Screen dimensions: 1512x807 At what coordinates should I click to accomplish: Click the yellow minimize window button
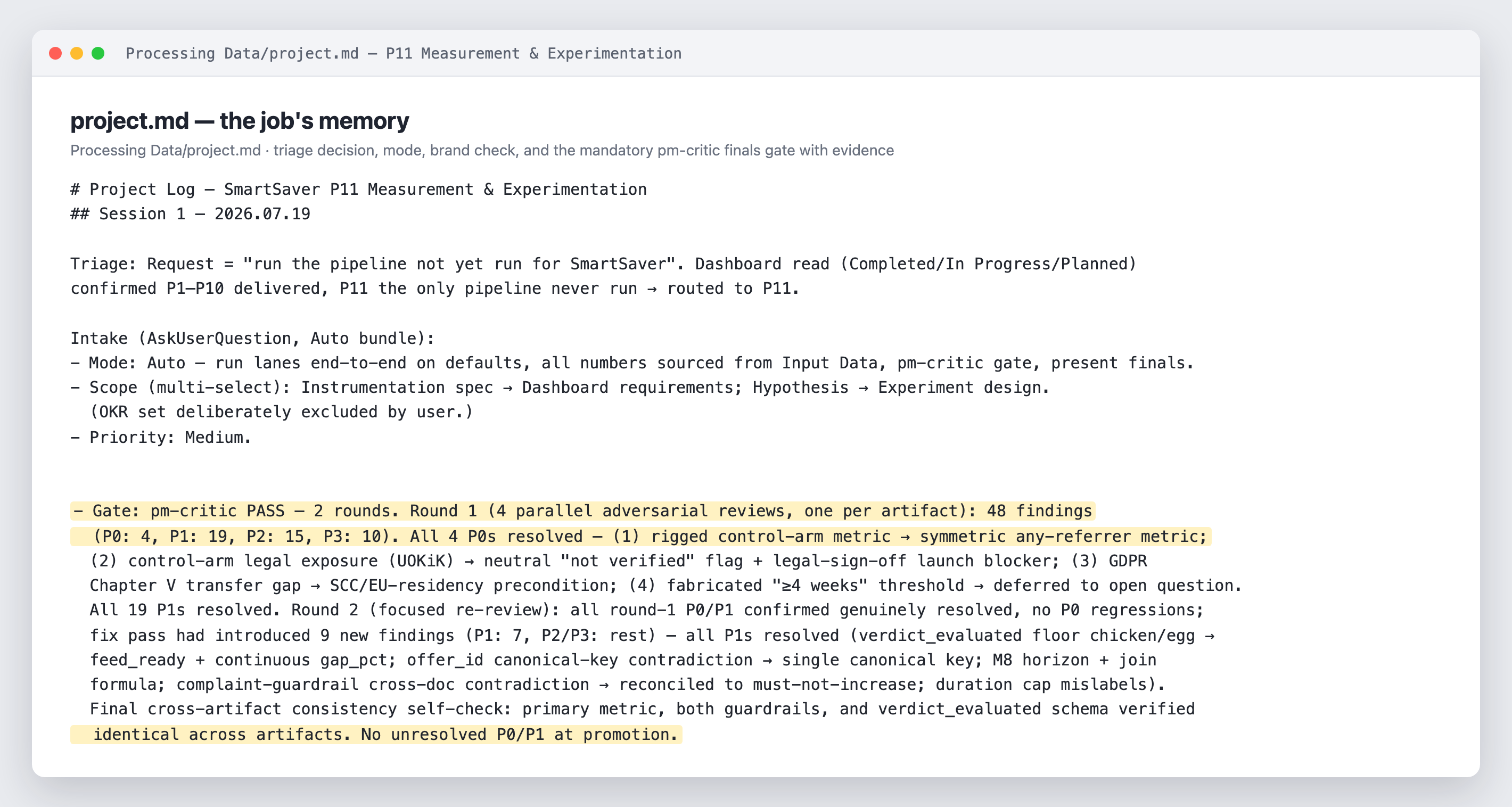77,53
